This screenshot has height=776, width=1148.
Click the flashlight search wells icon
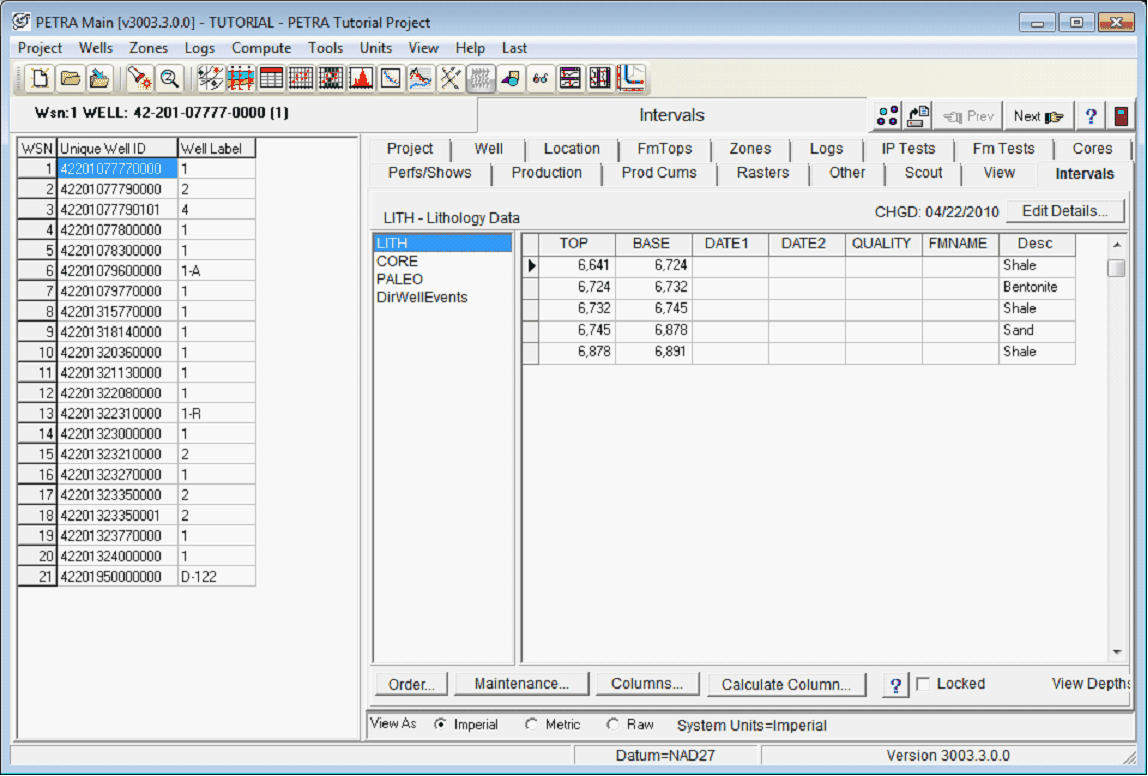coord(139,78)
